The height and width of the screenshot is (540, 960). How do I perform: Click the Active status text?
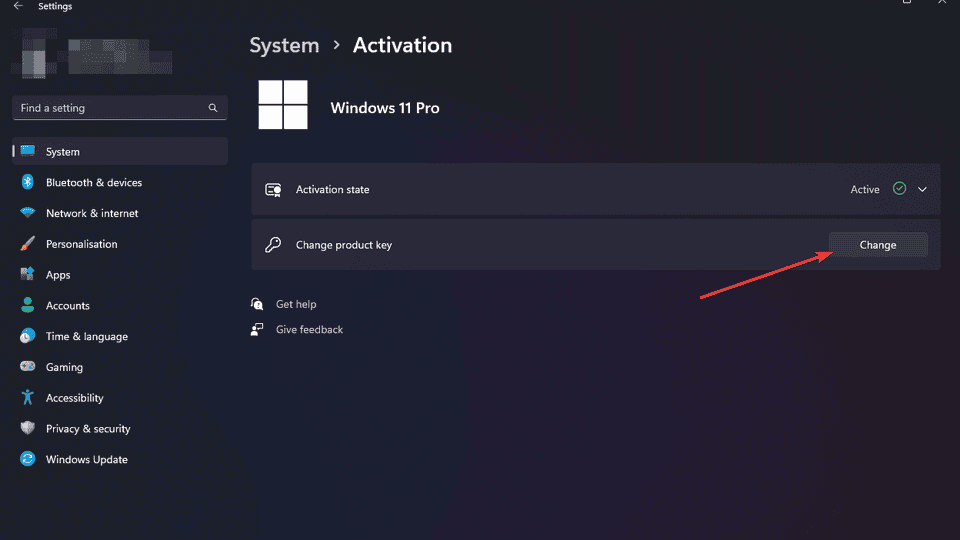click(x=864, y=189)
